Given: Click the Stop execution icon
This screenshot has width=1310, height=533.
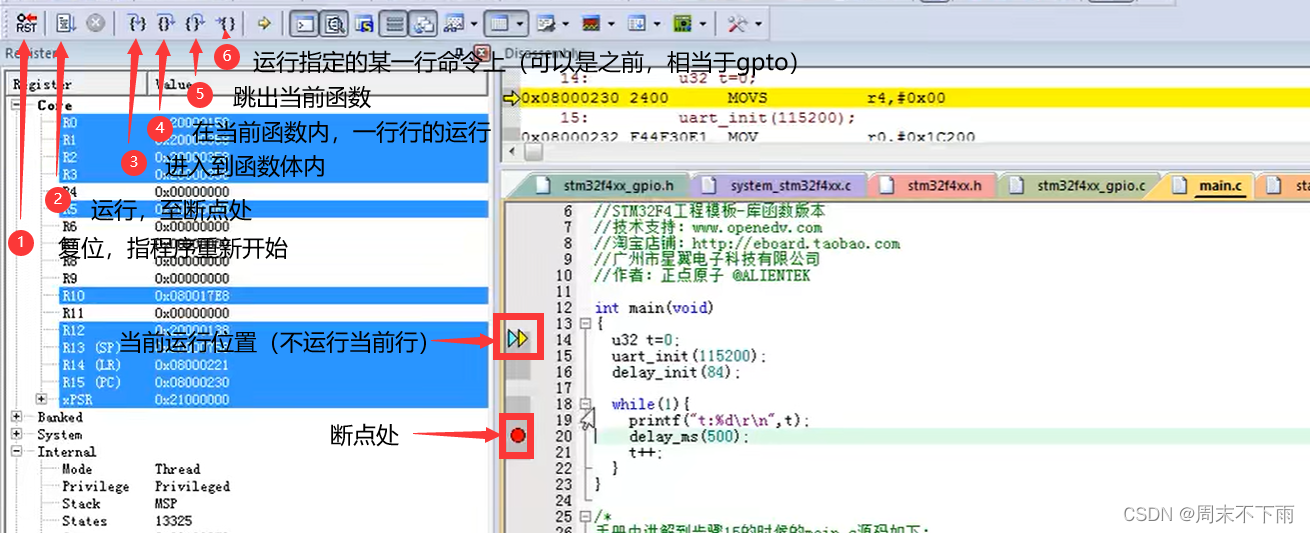Looking at the screenshot, I should click(x=96, y=22).
